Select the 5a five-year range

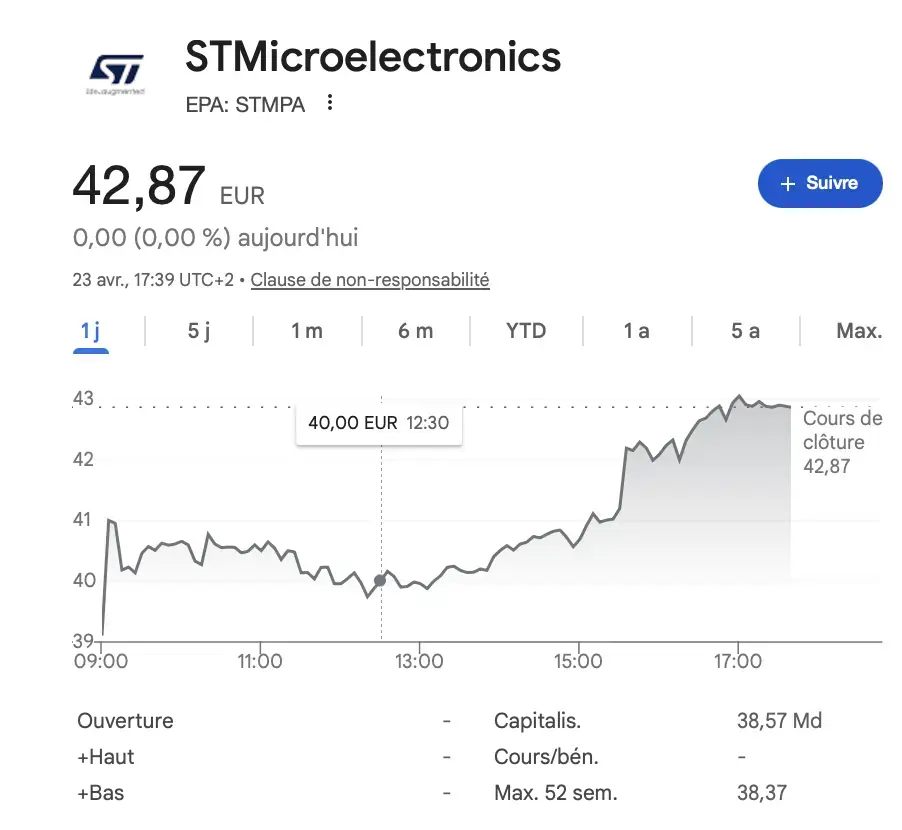[x=743, y=330]
